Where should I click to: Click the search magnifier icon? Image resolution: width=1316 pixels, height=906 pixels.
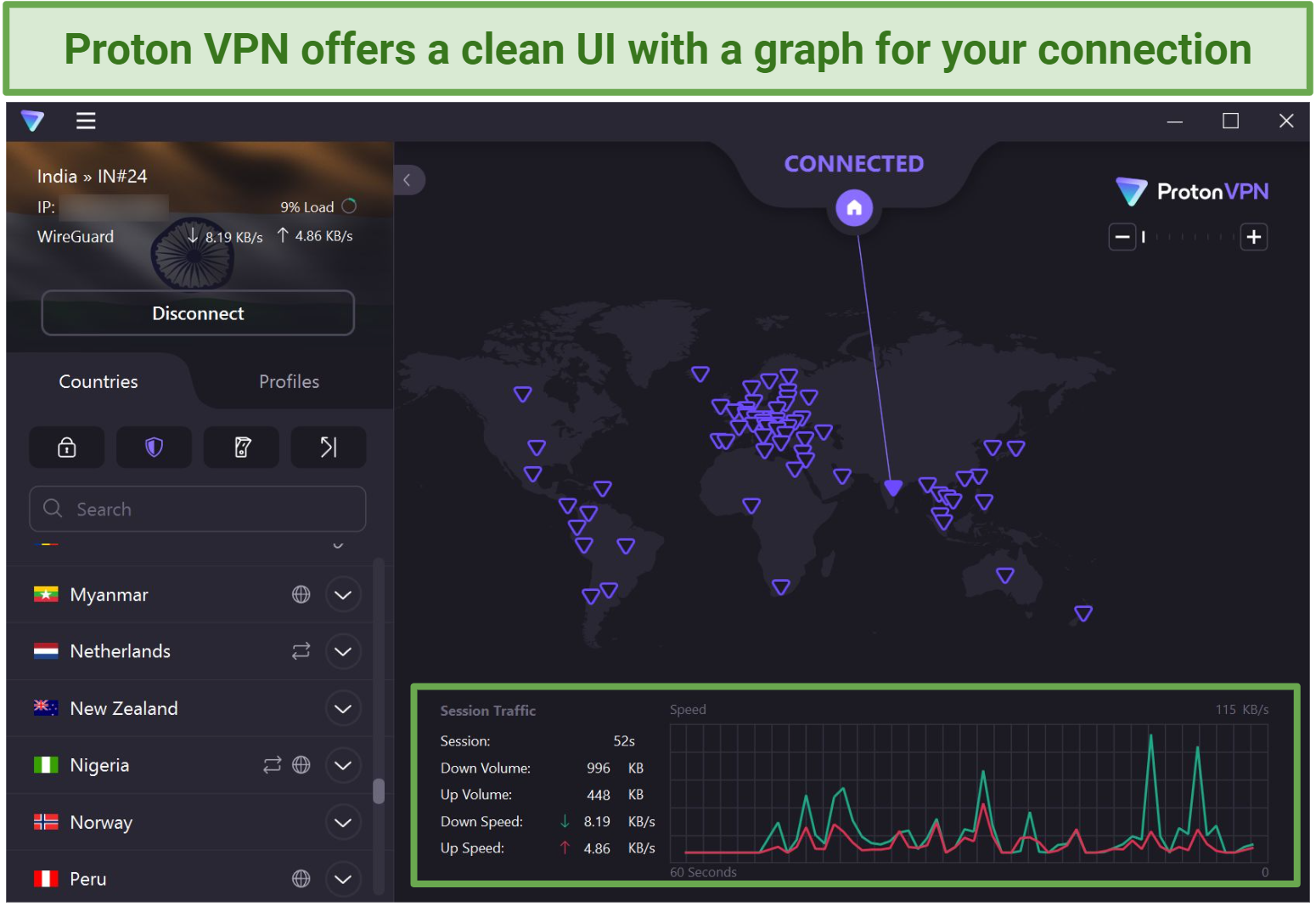(x=53, y=509)
